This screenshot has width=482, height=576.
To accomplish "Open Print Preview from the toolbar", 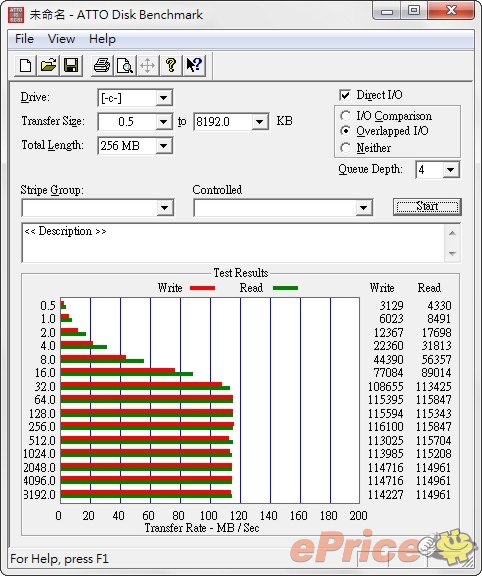I will [125, 66].
